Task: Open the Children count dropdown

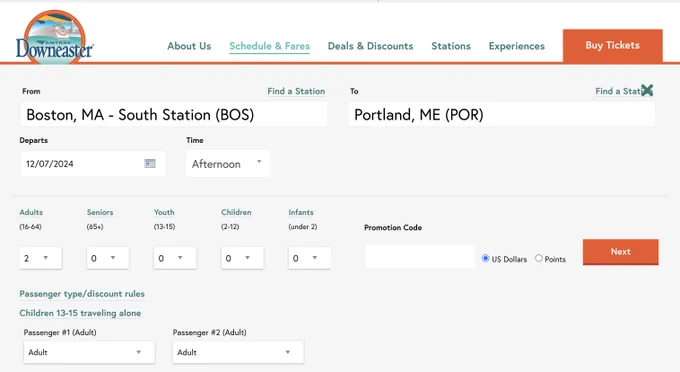Action: coord(242,258)
